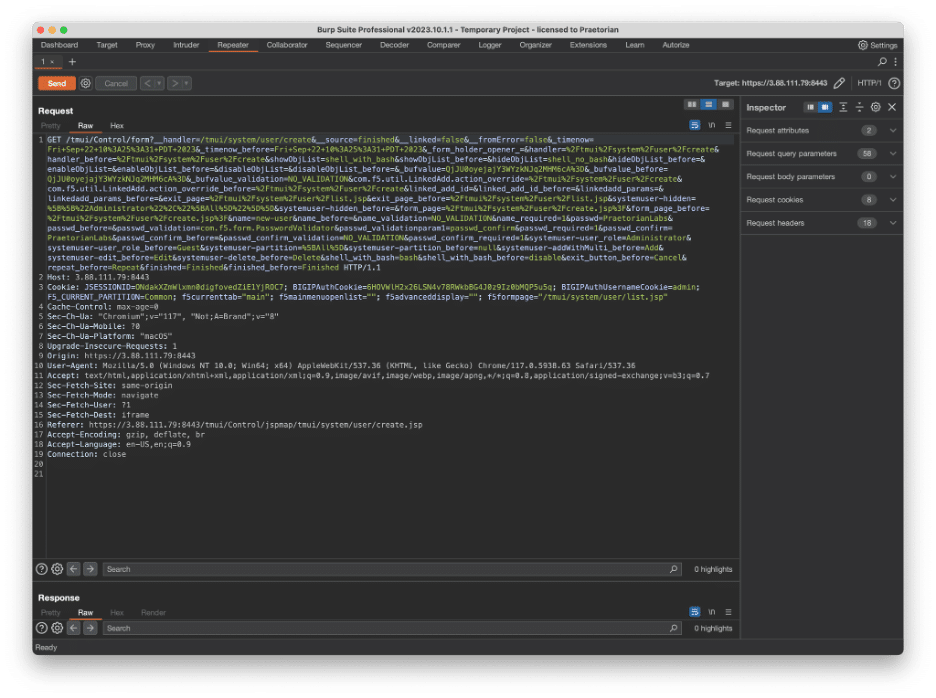This screenshot has height=698, width=936.
Task: Open Request search settings gear
Action: [57, 569]
